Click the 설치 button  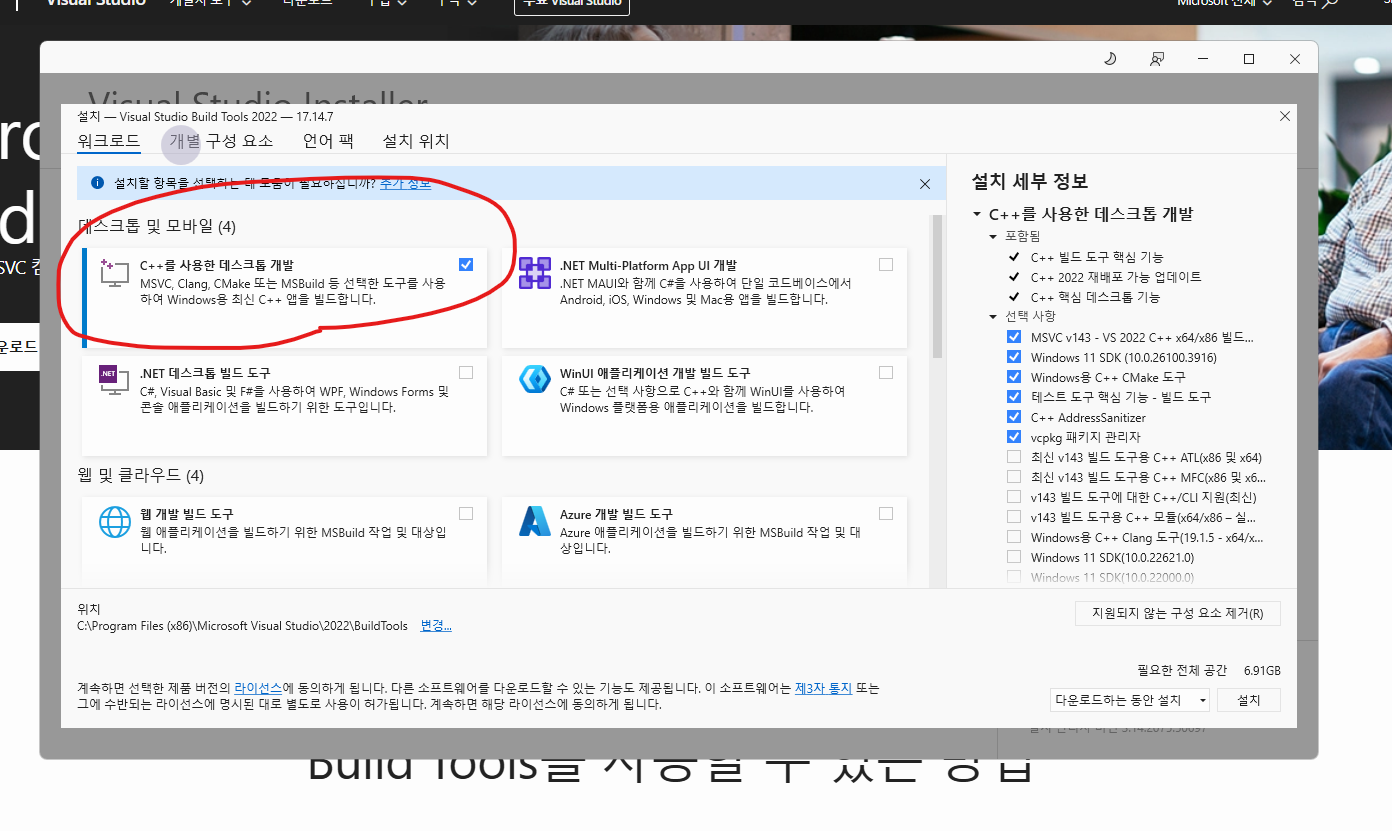[x=1249, y=700]
